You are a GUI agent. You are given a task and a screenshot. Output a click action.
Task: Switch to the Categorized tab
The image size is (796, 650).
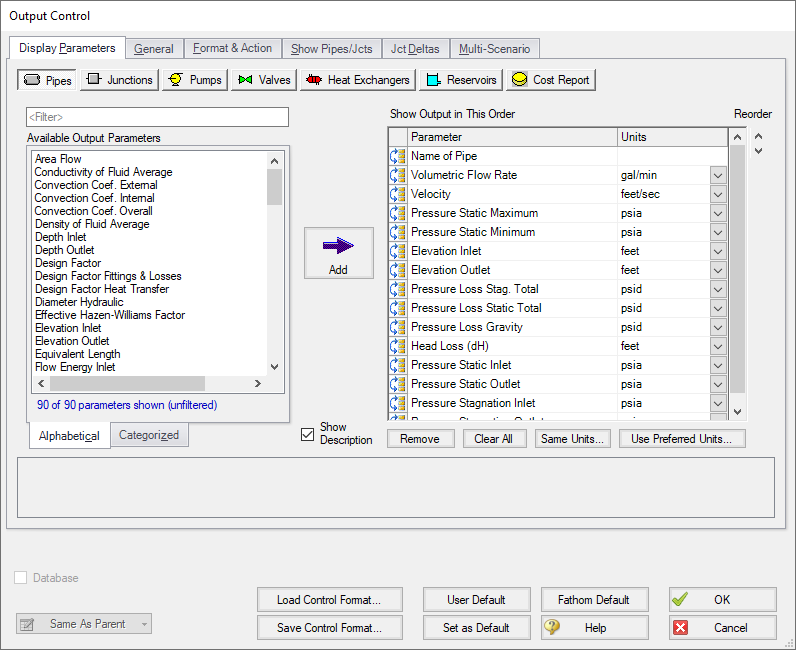(x=149, y=435)
